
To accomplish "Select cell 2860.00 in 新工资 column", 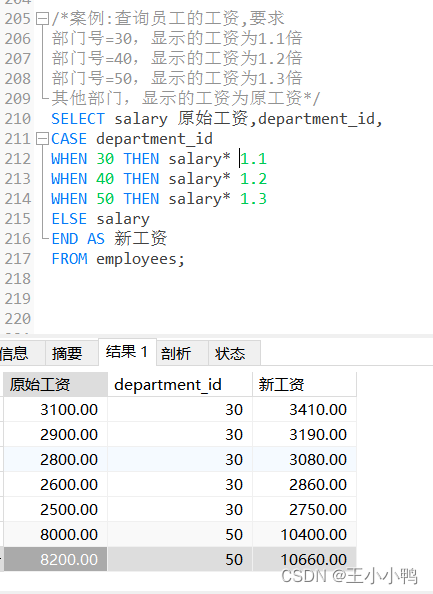I will coord(304,485).
